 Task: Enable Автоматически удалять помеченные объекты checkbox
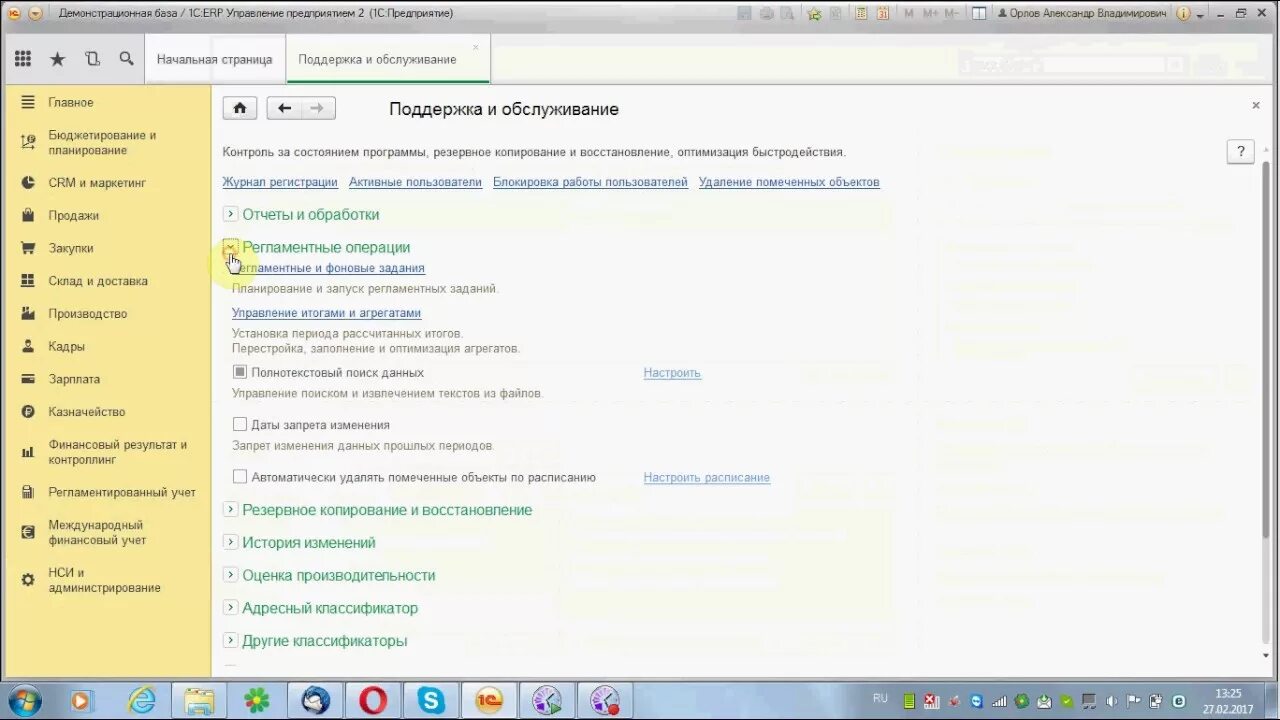click(x=240, y=477)
